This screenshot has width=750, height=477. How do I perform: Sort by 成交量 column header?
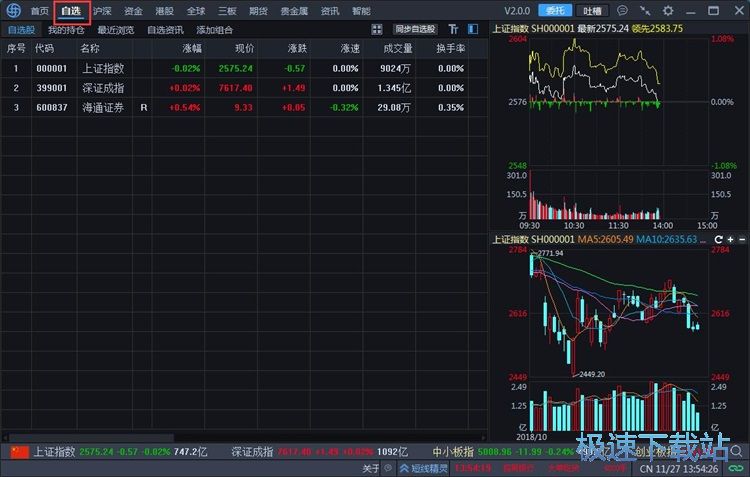point(397,48)
